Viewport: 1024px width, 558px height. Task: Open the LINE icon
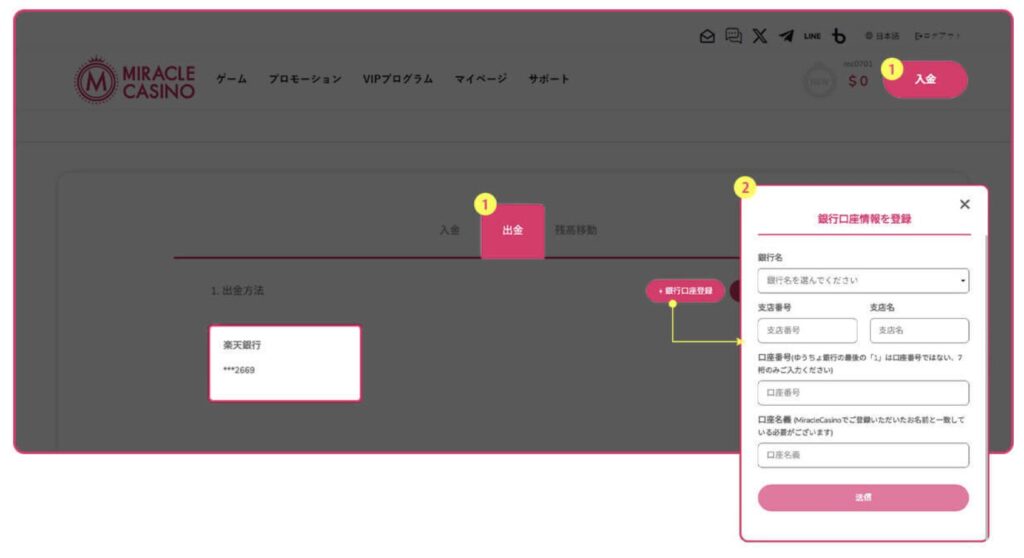(x=812, y=36)
